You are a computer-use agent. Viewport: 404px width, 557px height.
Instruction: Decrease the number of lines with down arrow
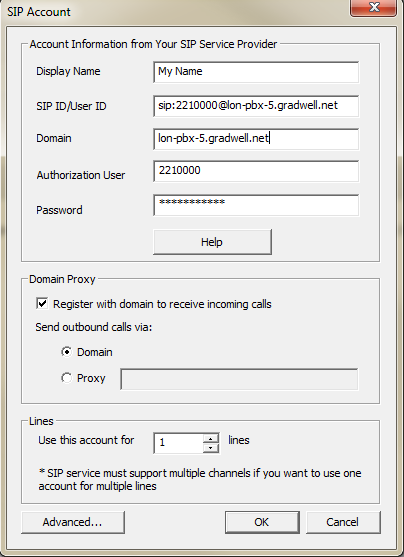(211, 448)
